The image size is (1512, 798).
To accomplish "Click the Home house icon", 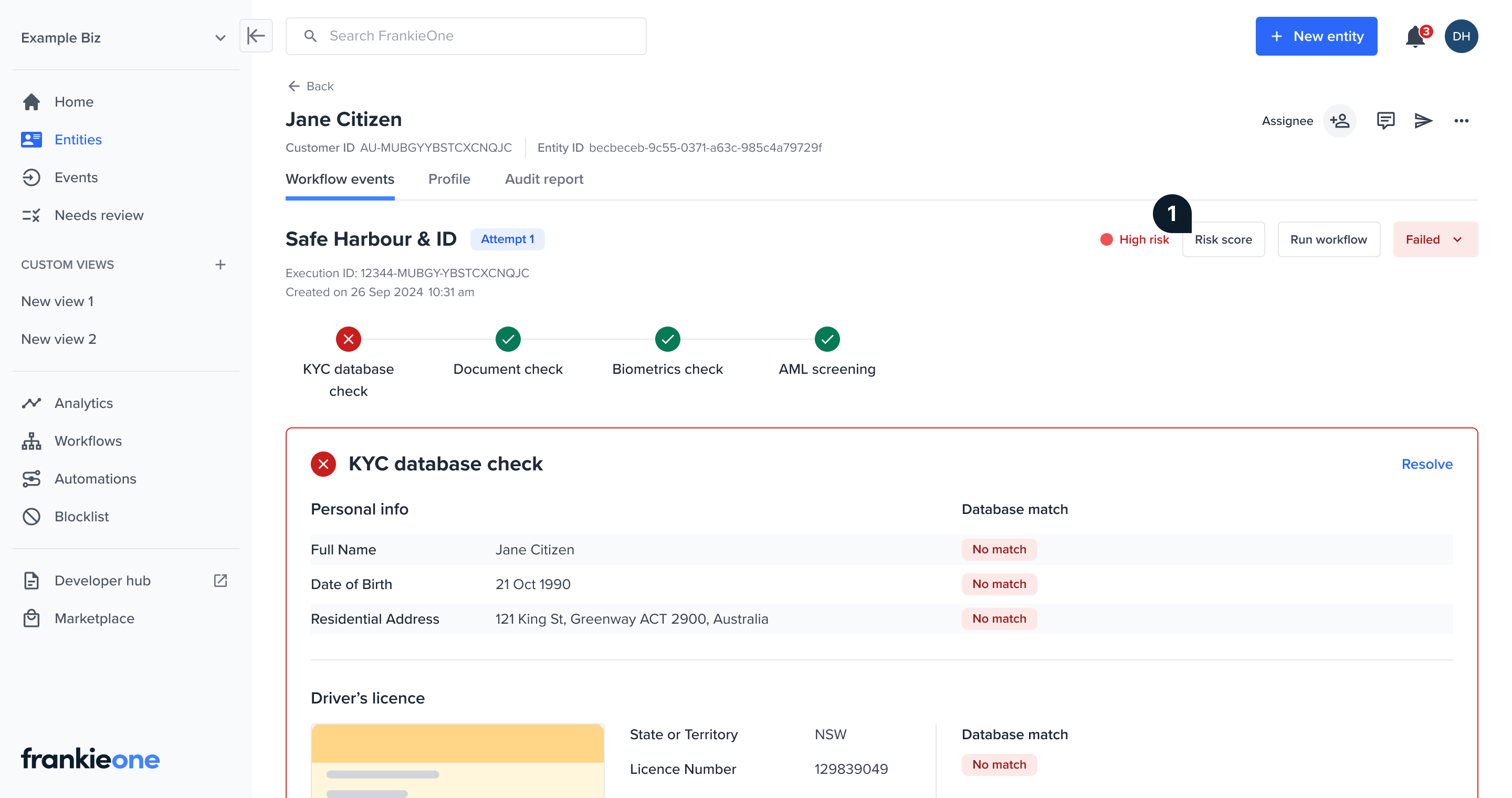I will point(31,102).
